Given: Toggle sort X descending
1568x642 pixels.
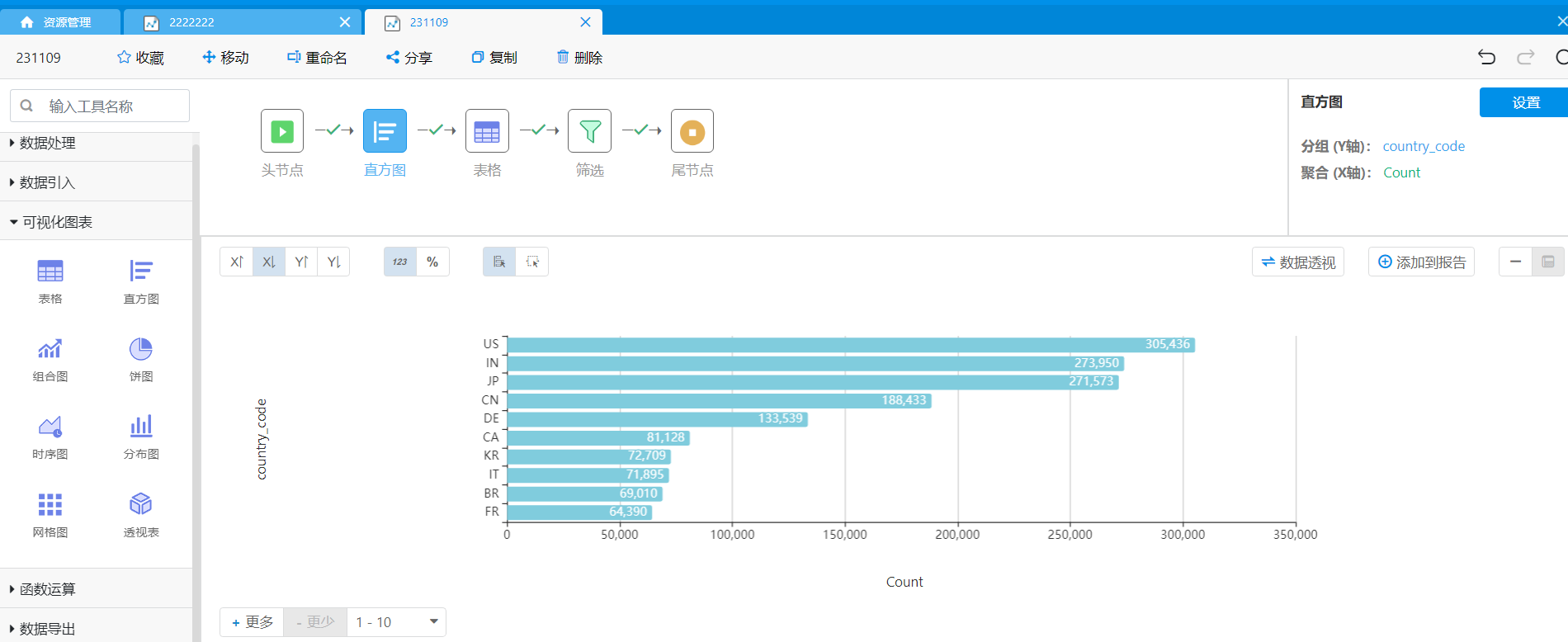Looking at the screenshot, I should pos(269,262).
